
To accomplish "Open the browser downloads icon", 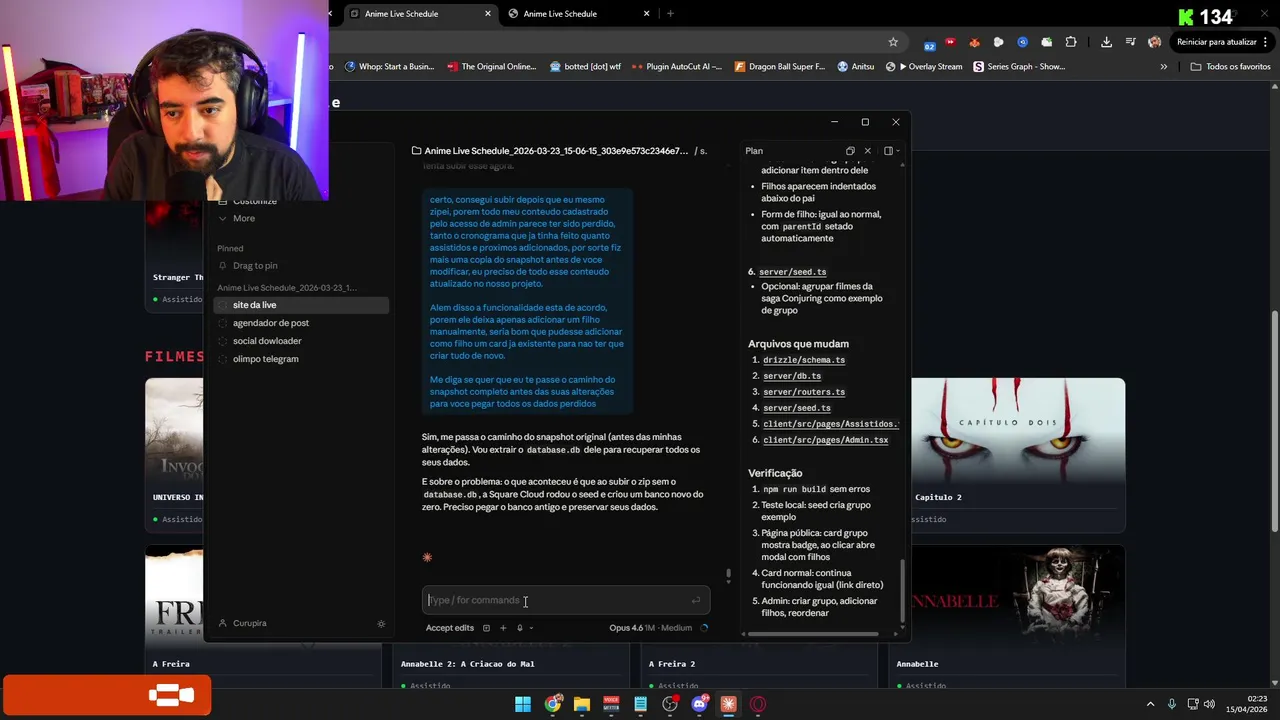I will click(x=1106, y=42).
